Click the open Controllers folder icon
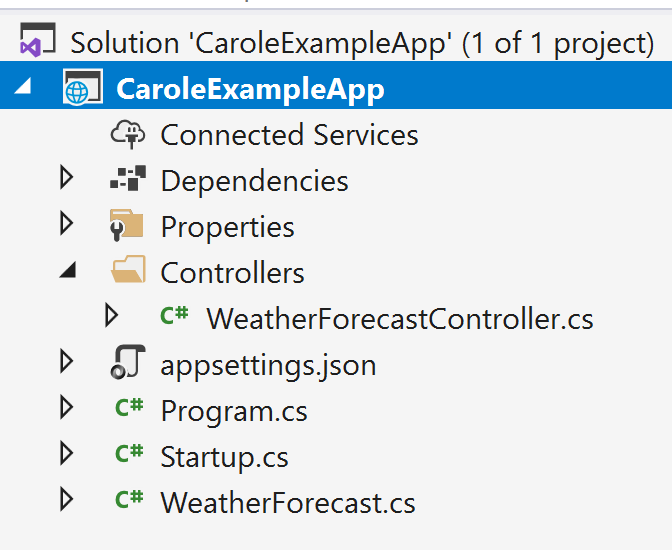Viewport: 672px width, 550px height. pyautogui.click(x=128, y=269)
